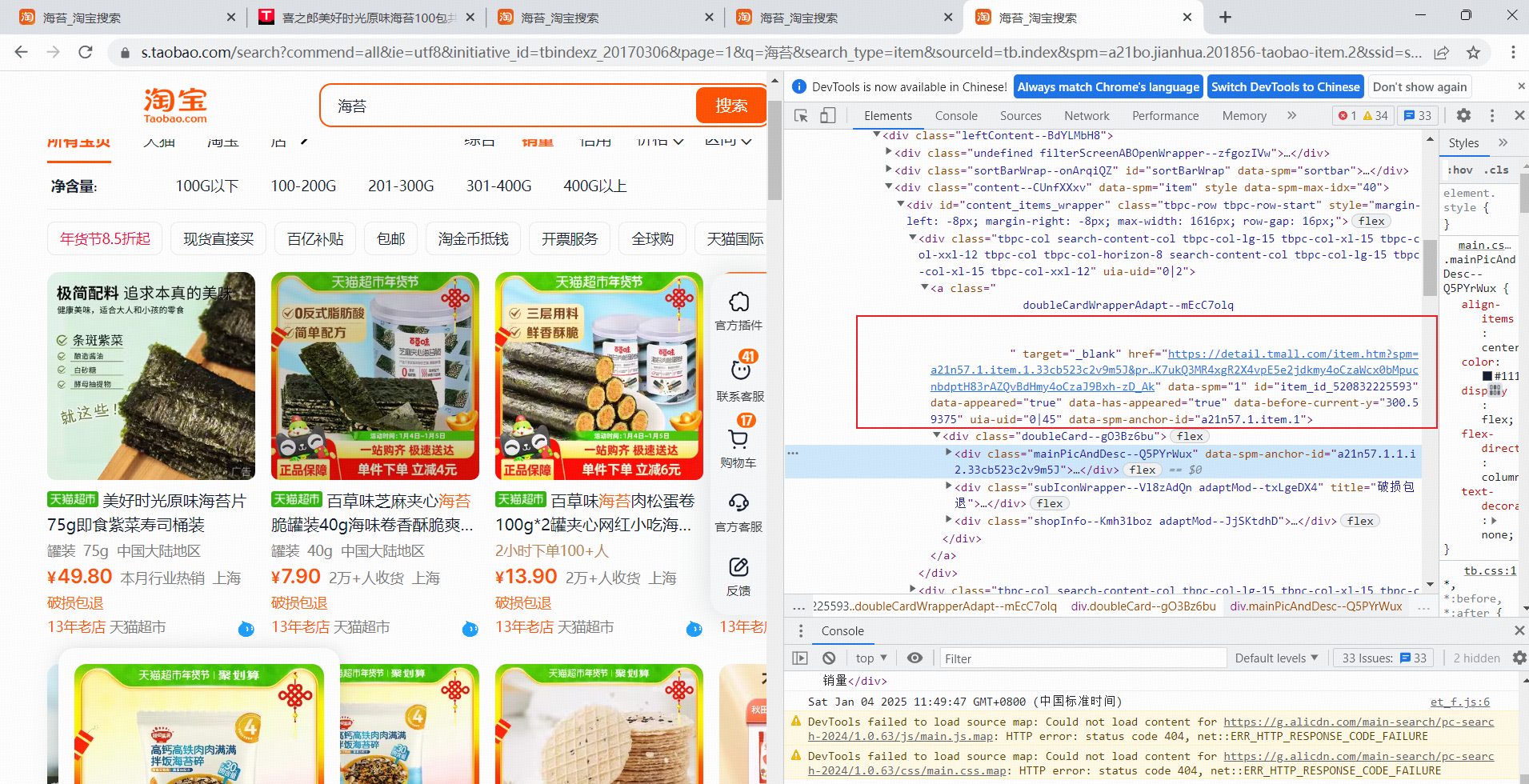Viewport: 1529px width, 784px height.
Task: Click the console Filter input field
Action: point(1082,658)
